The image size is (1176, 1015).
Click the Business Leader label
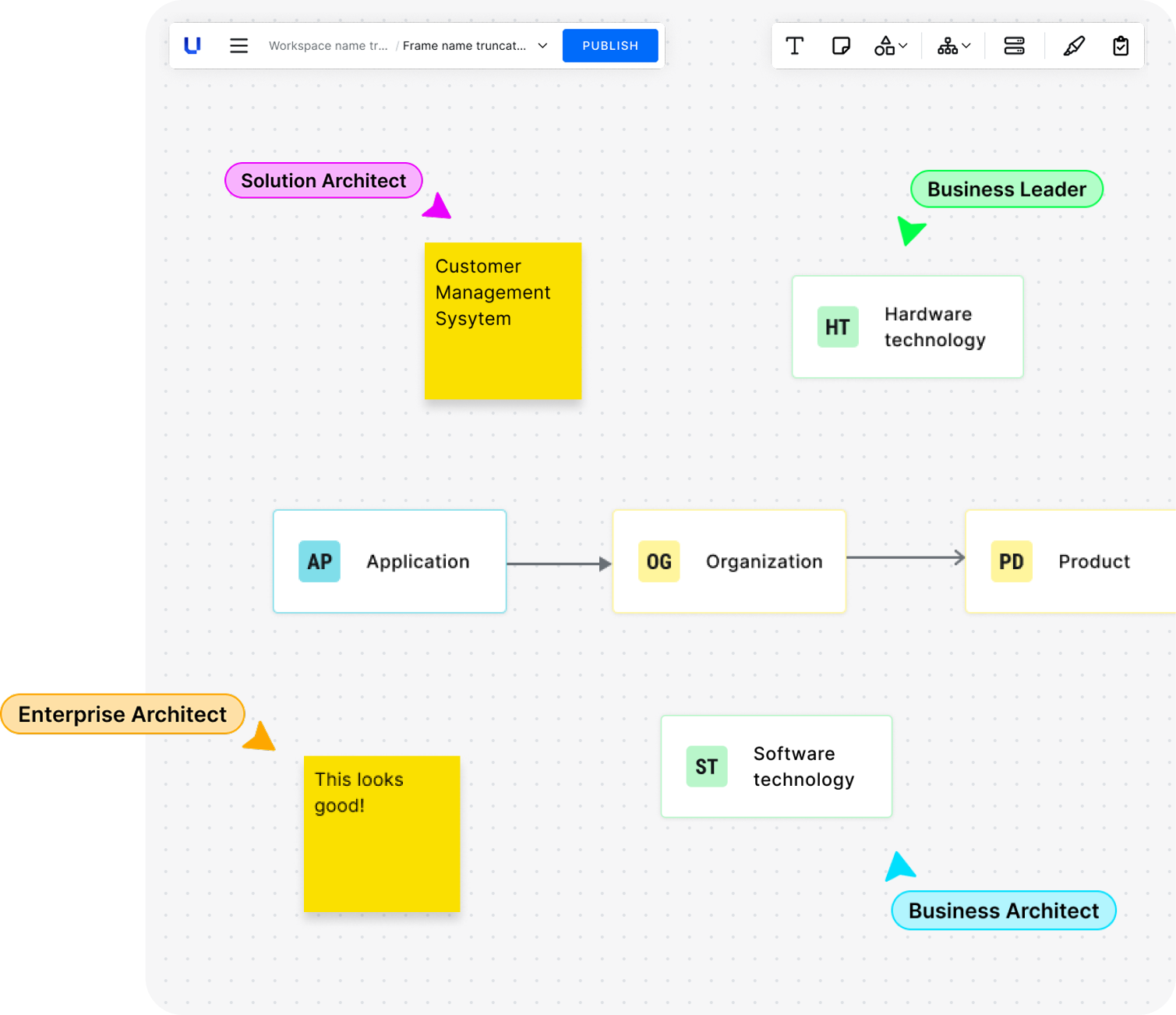(1007, 189)
